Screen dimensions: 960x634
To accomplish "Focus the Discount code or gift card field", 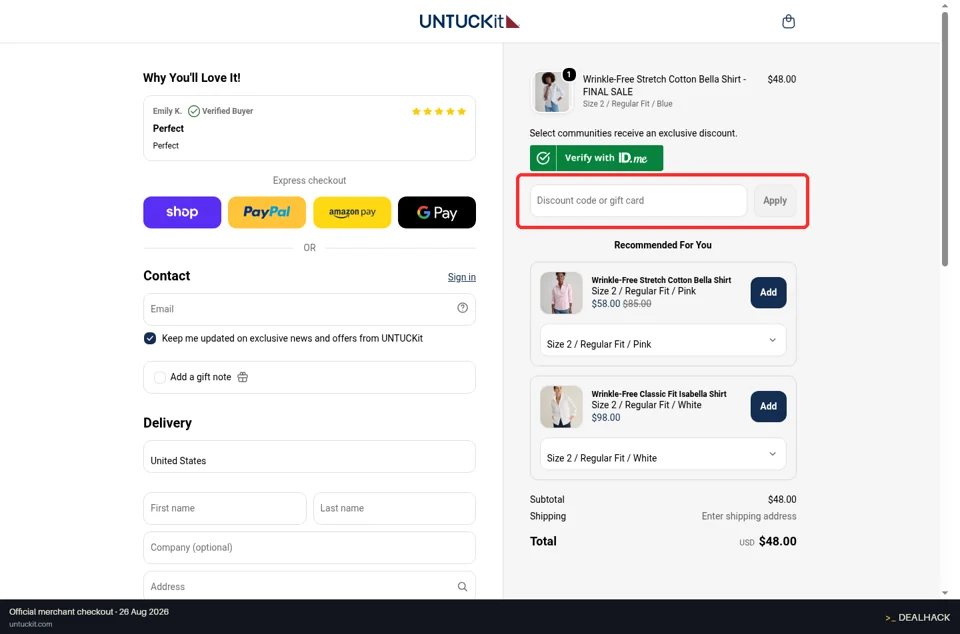I will point(638,201).
